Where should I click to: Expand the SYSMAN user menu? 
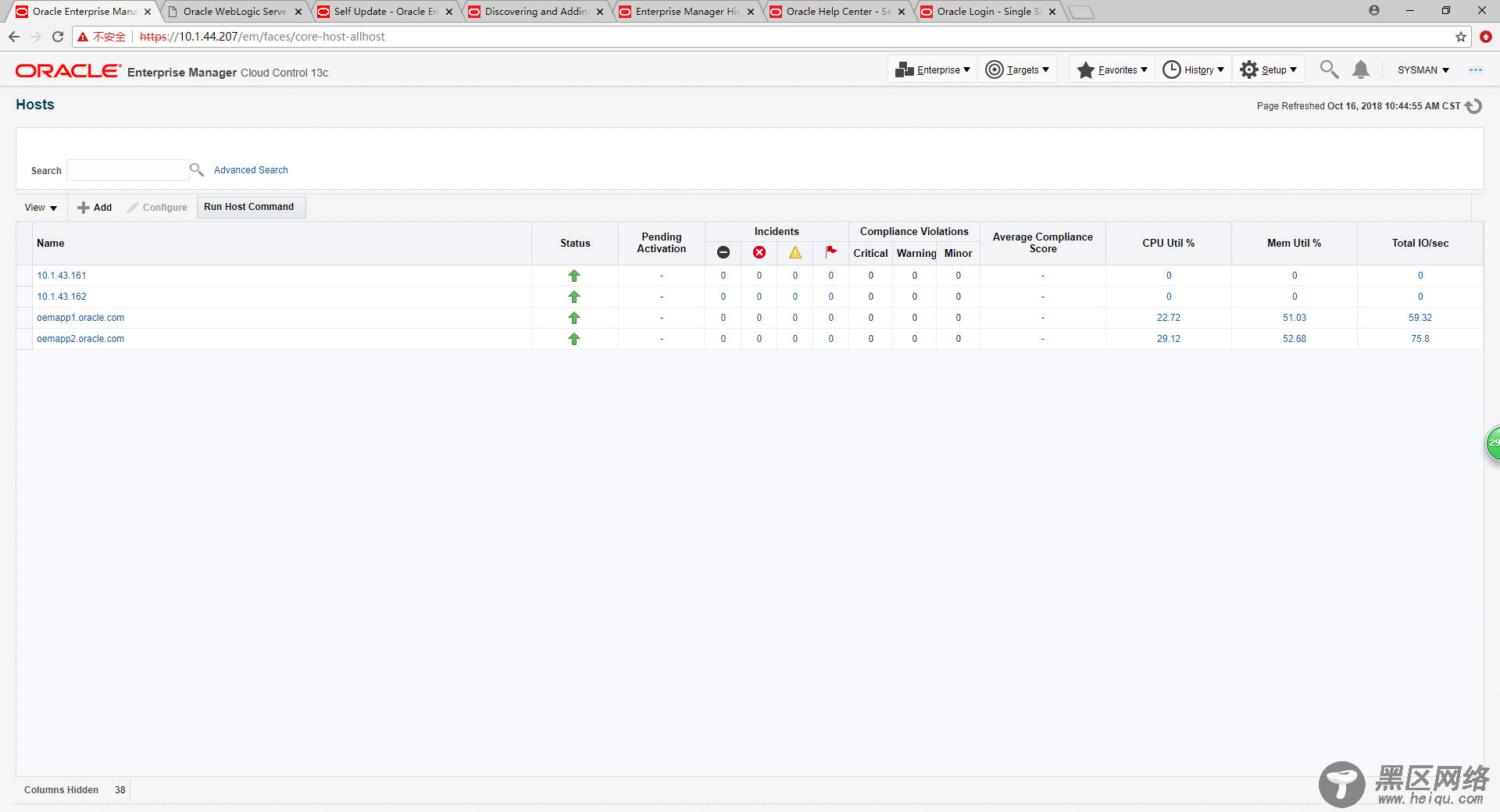[x=1423, y=69]
